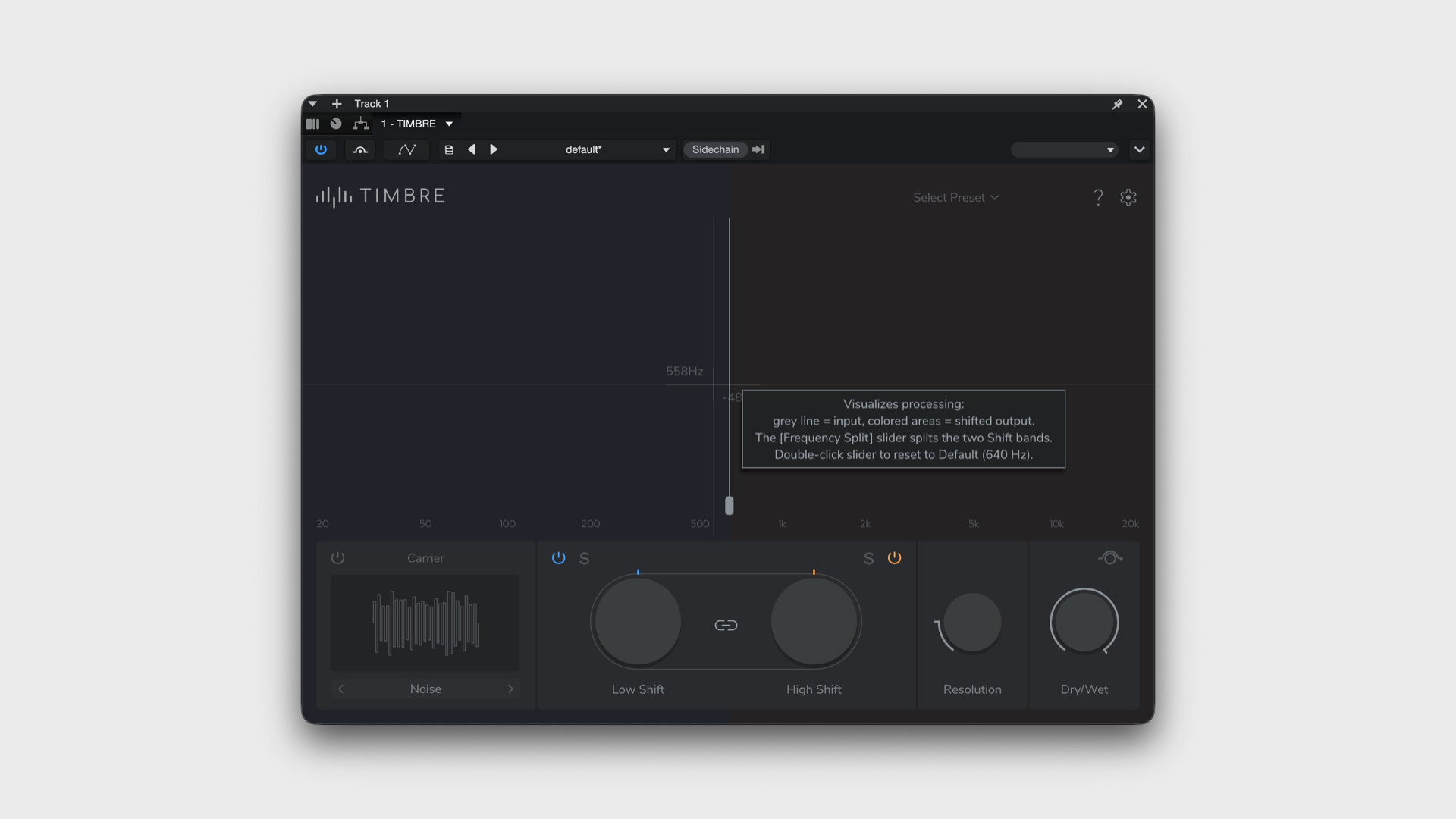Click the channel editor bars icon
Screen dimensions: 1456x819
pos(312,124)
